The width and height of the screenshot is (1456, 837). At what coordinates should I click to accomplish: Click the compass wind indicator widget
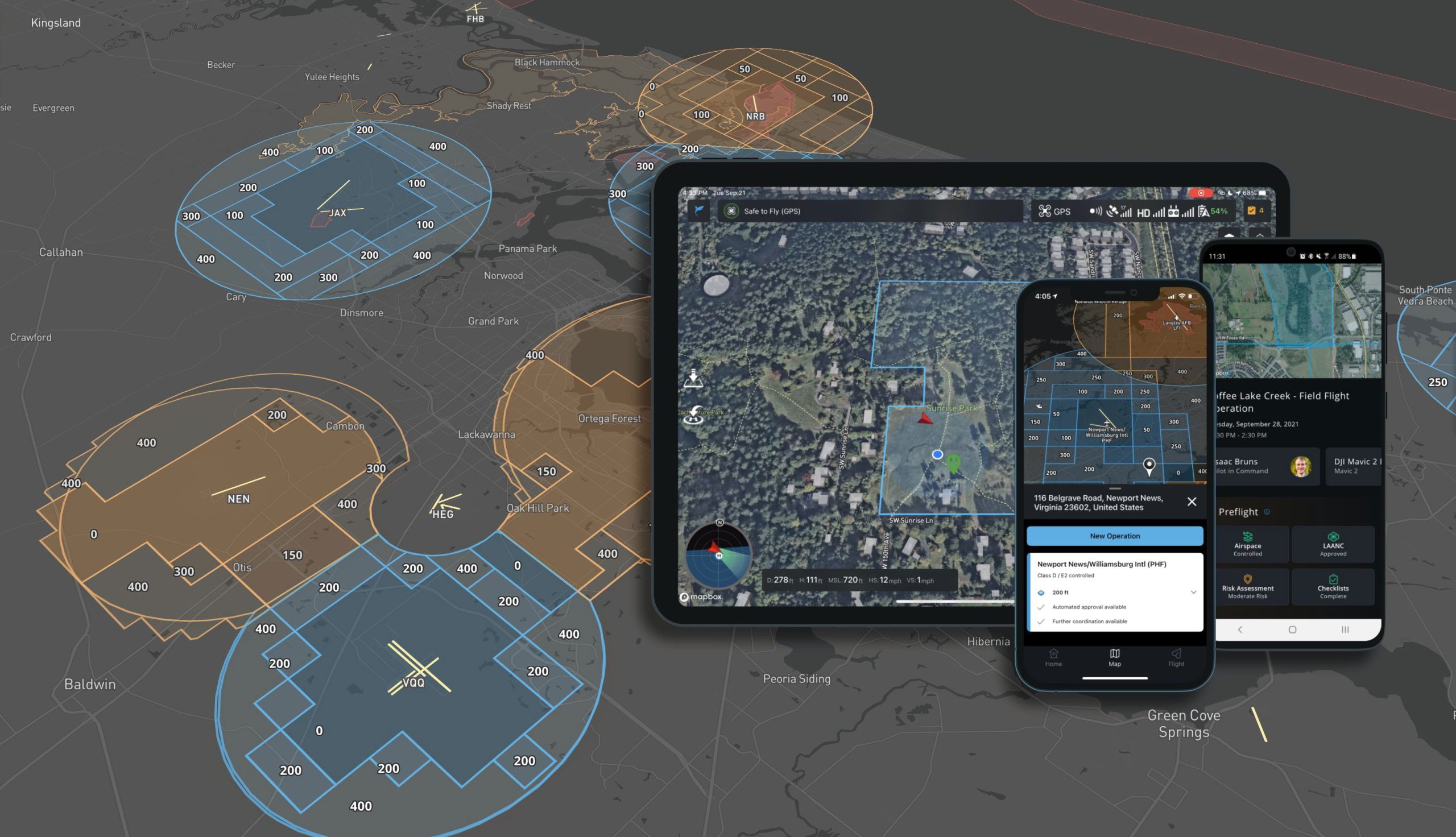(718, 555)
